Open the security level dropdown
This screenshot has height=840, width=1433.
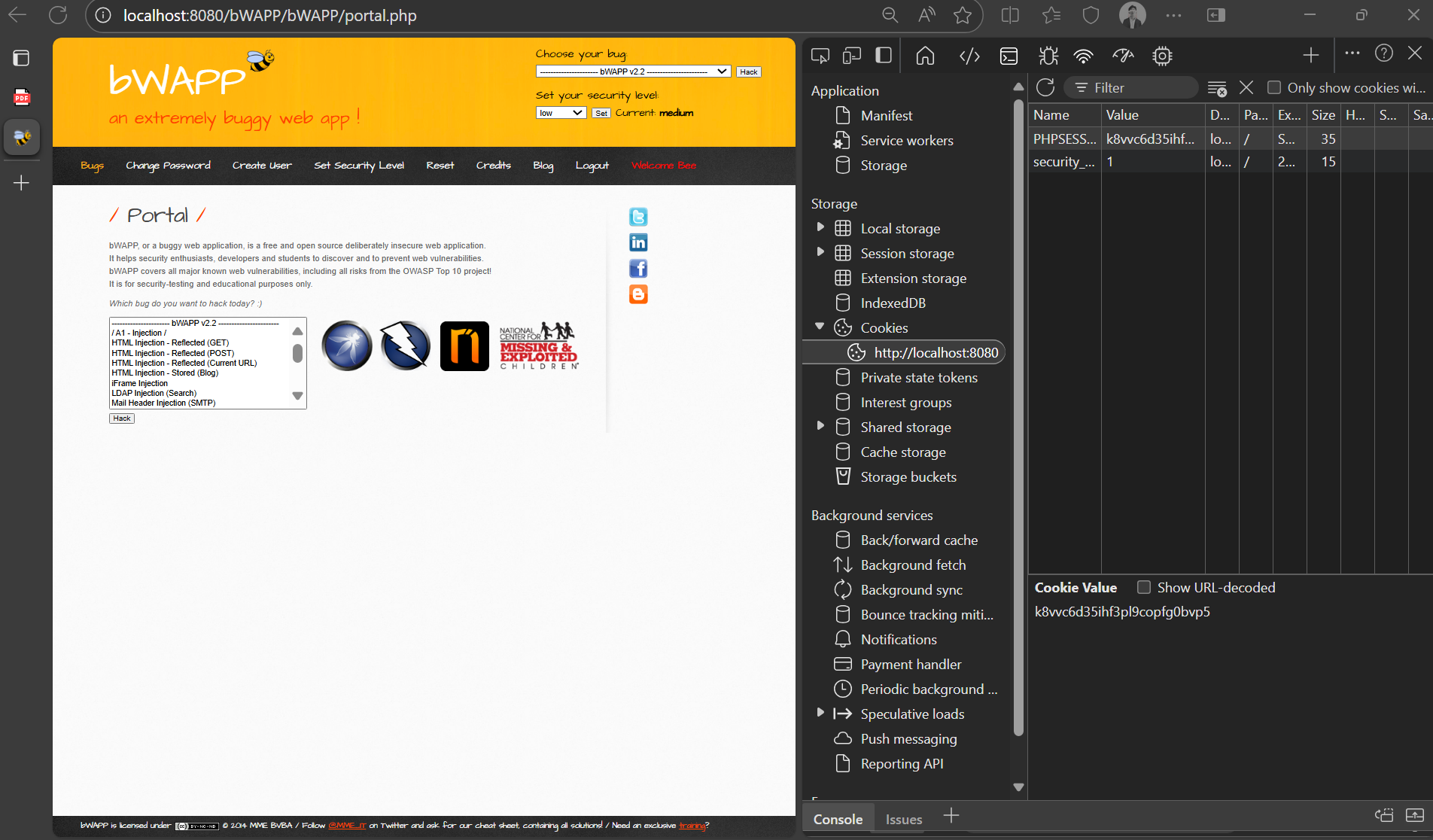pyautogui.click(x=561, y=113)
